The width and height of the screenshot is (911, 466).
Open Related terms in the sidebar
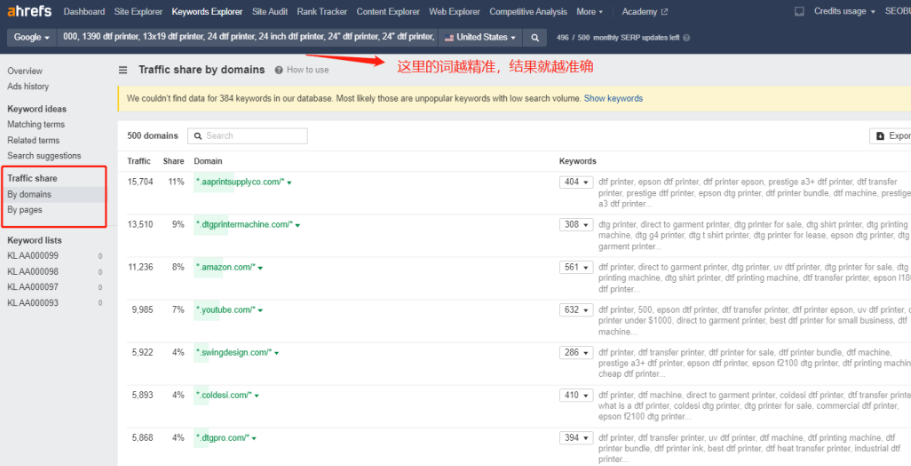[33, 140]
